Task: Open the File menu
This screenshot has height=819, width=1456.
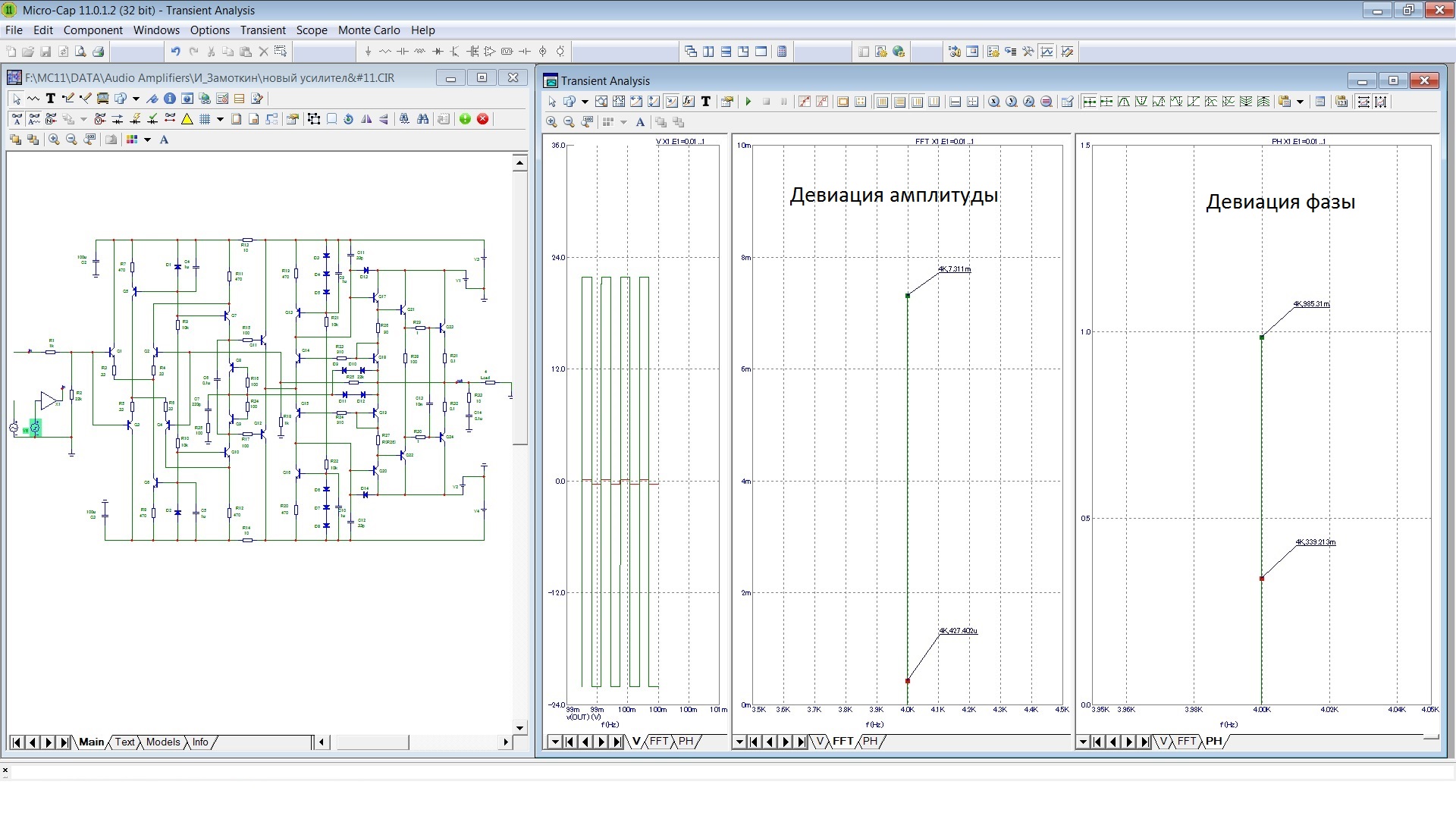Action: 14,30
